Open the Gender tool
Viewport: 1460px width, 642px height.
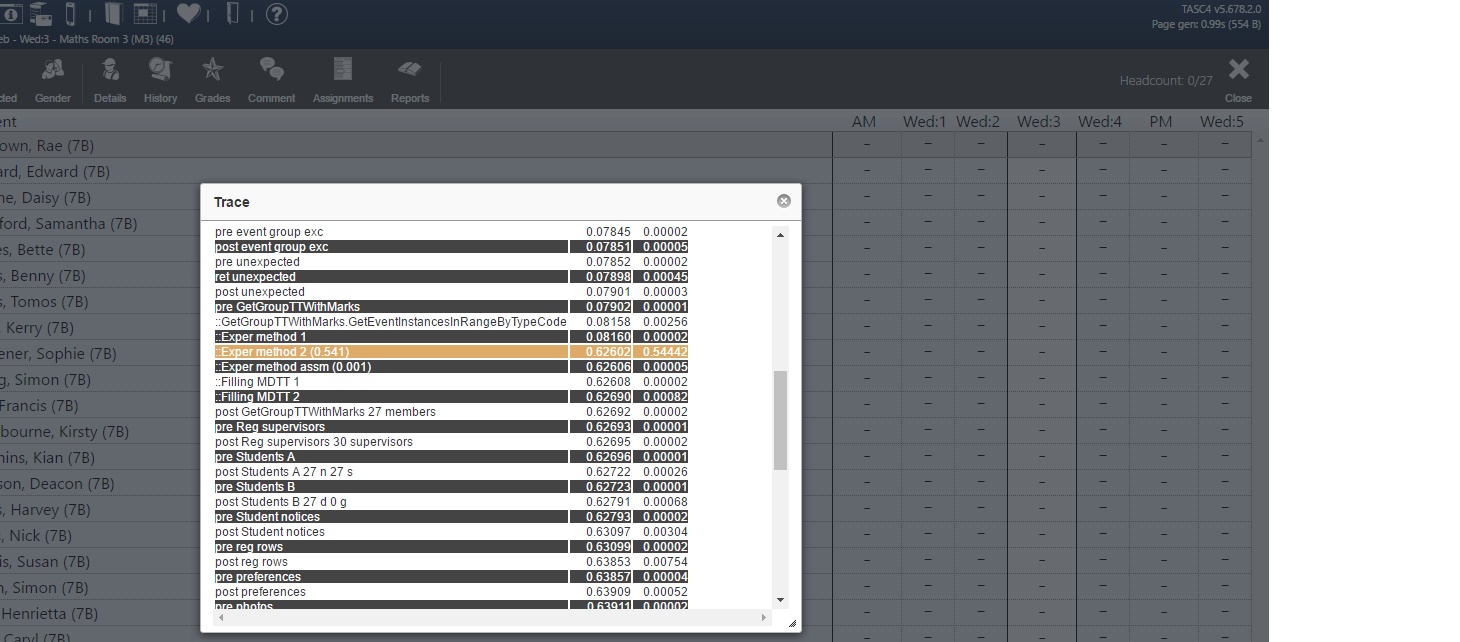pos(53,80)
